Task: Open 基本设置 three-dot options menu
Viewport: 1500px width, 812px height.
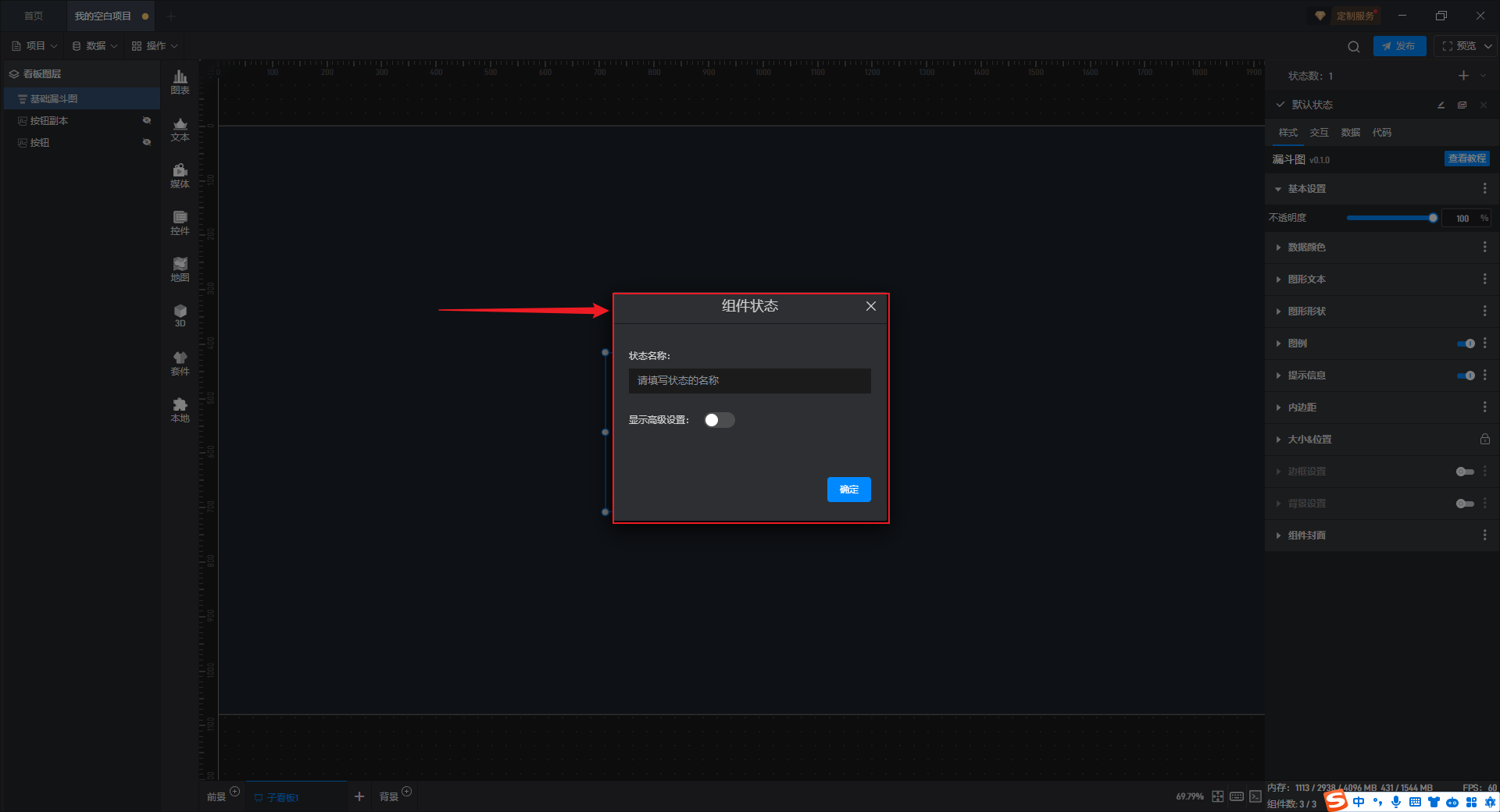Action: click(1484, 189)
